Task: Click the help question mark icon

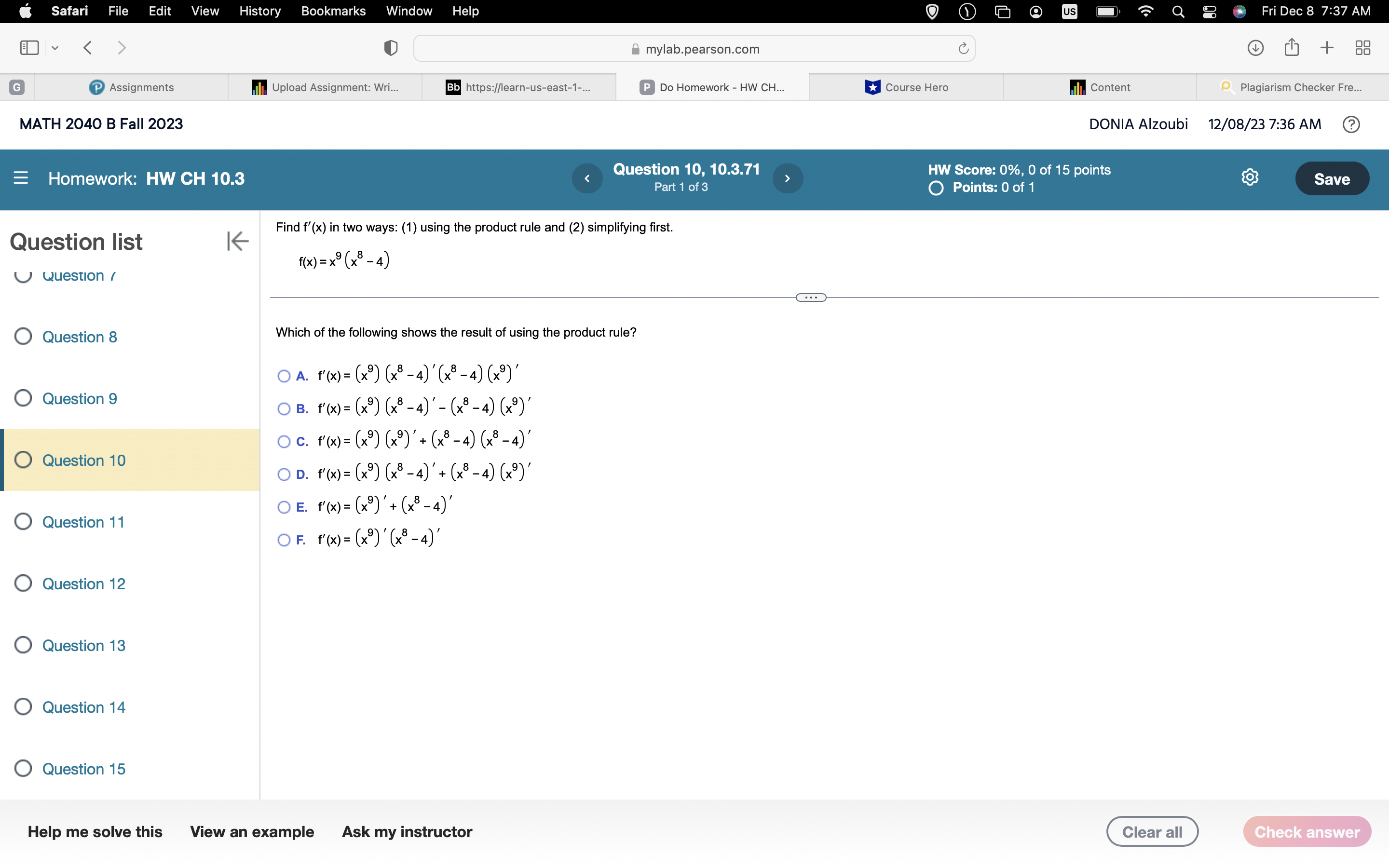Action: coord(1350,124)
